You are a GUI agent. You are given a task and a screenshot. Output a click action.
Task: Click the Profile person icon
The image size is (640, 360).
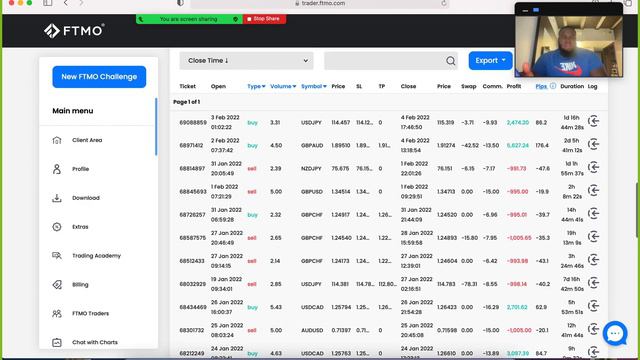click(57, 169)
